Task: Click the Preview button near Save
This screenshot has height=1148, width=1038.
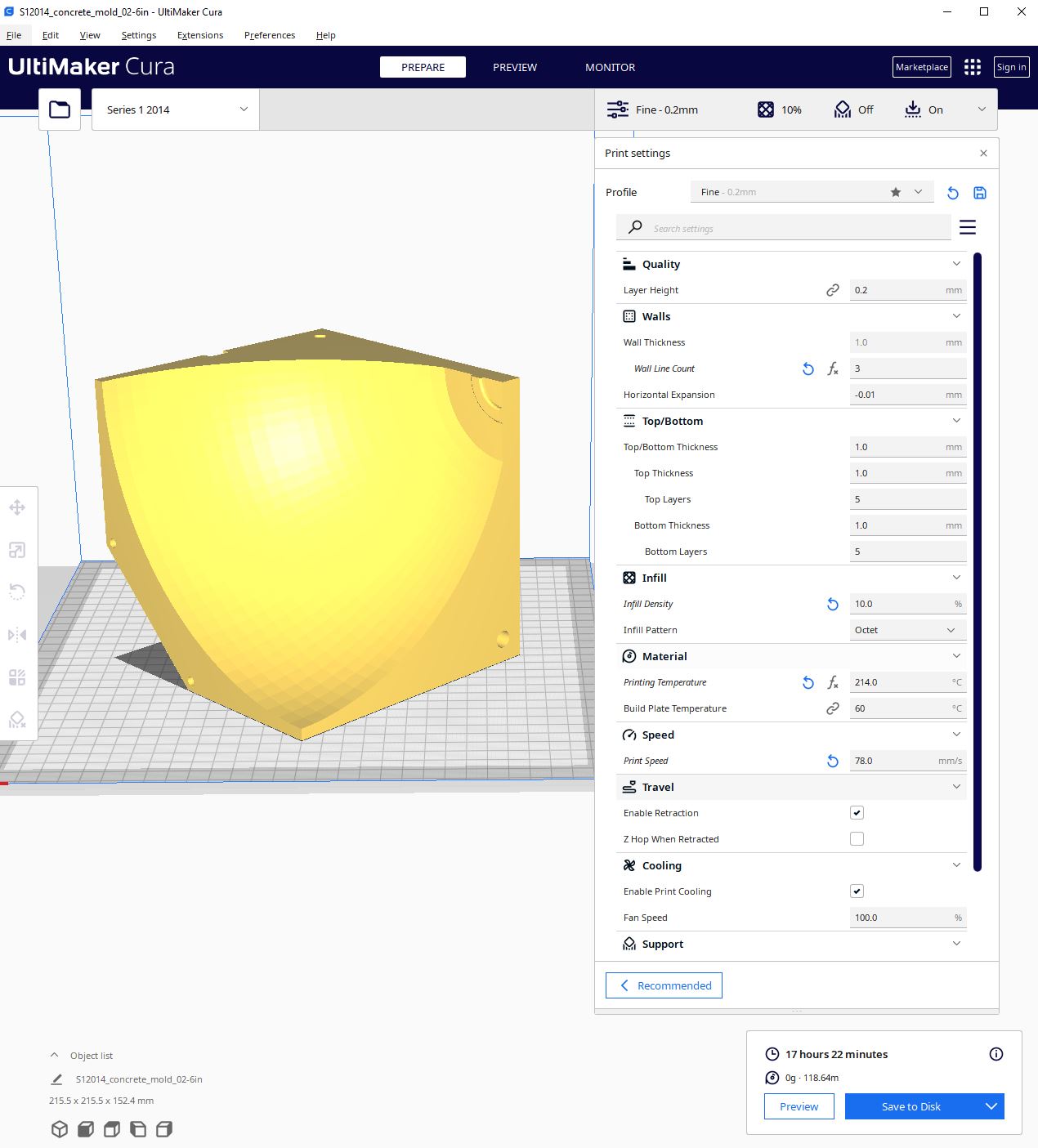Action: [x=799, y=1106]
